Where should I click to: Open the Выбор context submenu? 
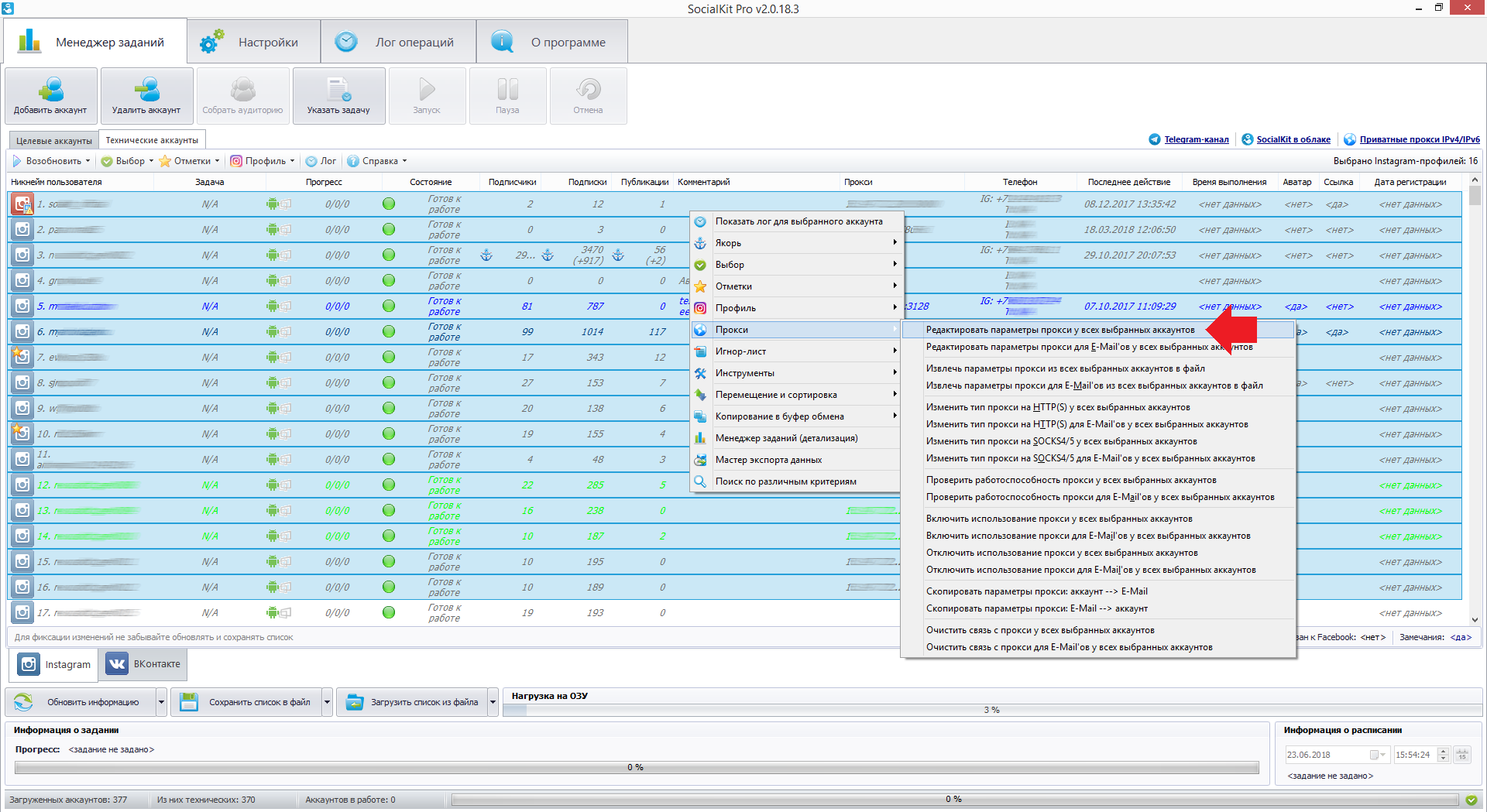point(796,265)
